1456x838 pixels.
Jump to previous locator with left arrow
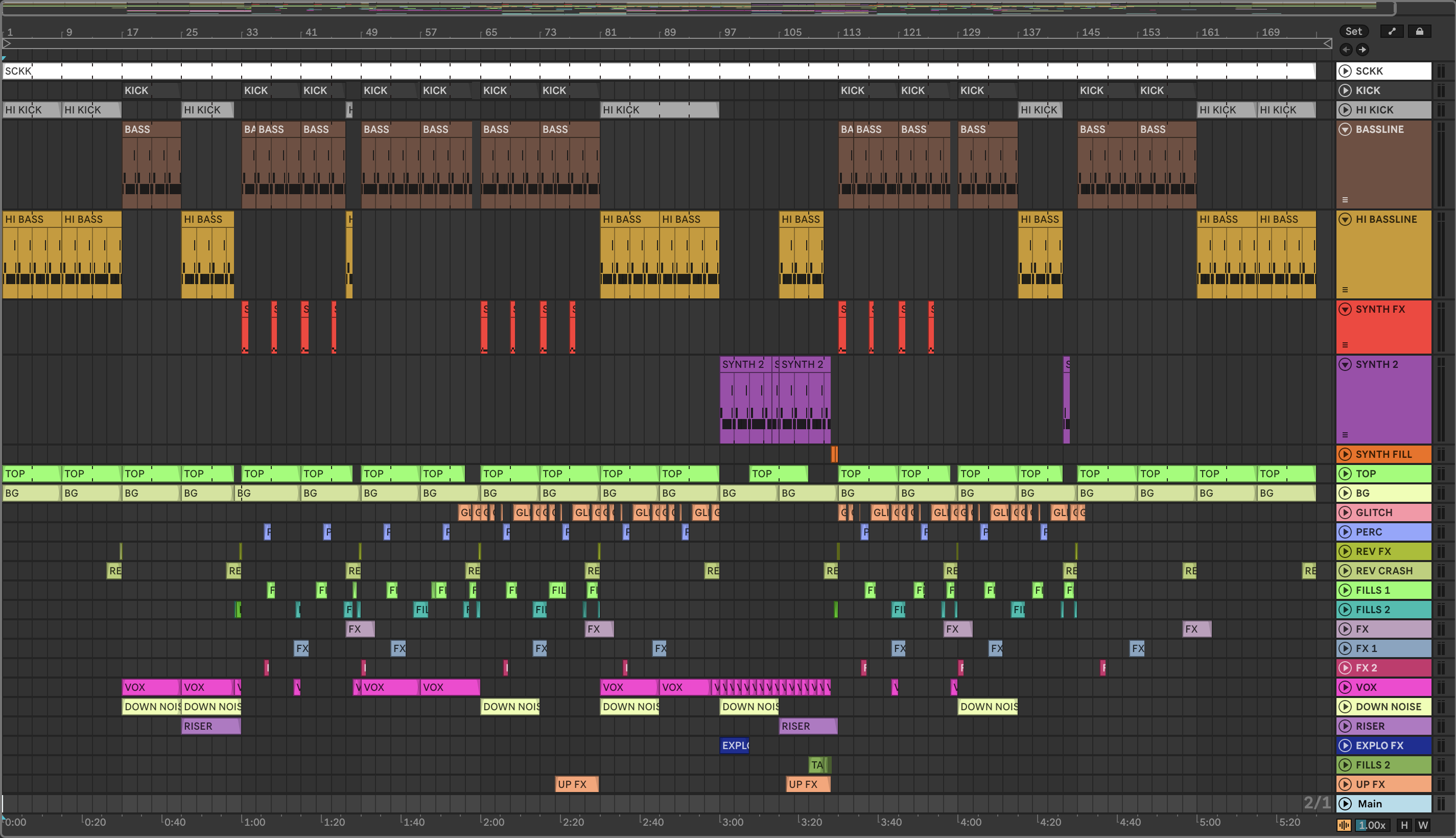(1346, 50)
